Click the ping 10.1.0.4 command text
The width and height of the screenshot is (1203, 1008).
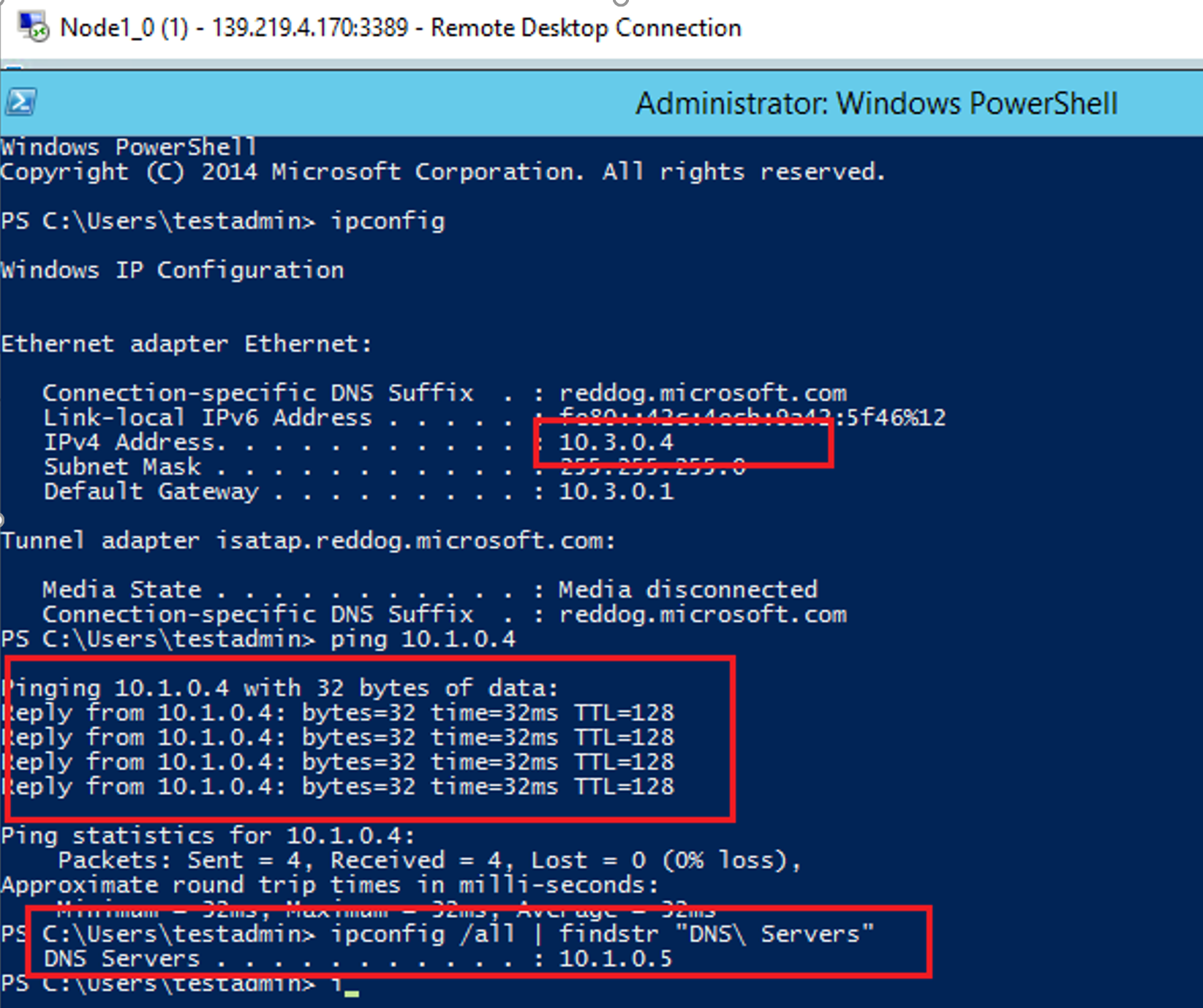coord(423,639)
